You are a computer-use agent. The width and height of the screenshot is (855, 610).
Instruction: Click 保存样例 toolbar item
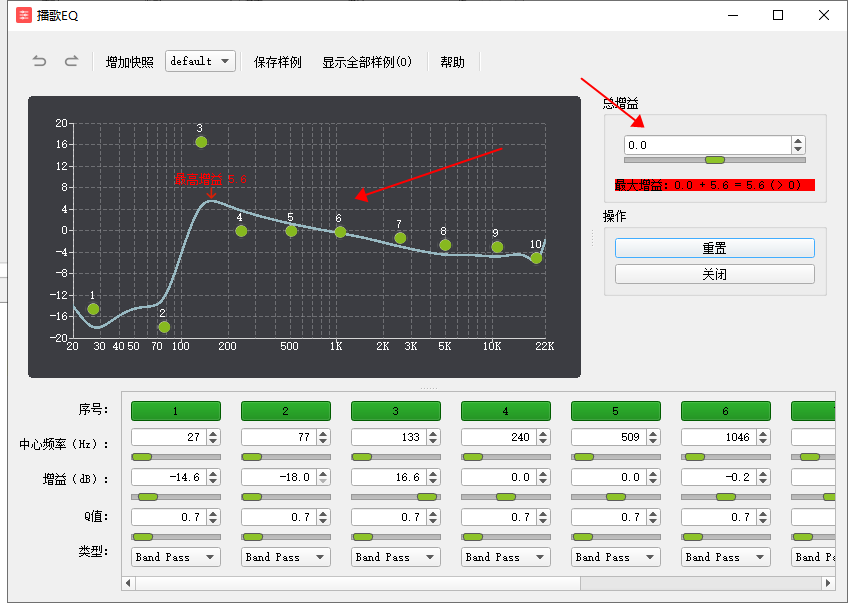[x=278, y=62]
